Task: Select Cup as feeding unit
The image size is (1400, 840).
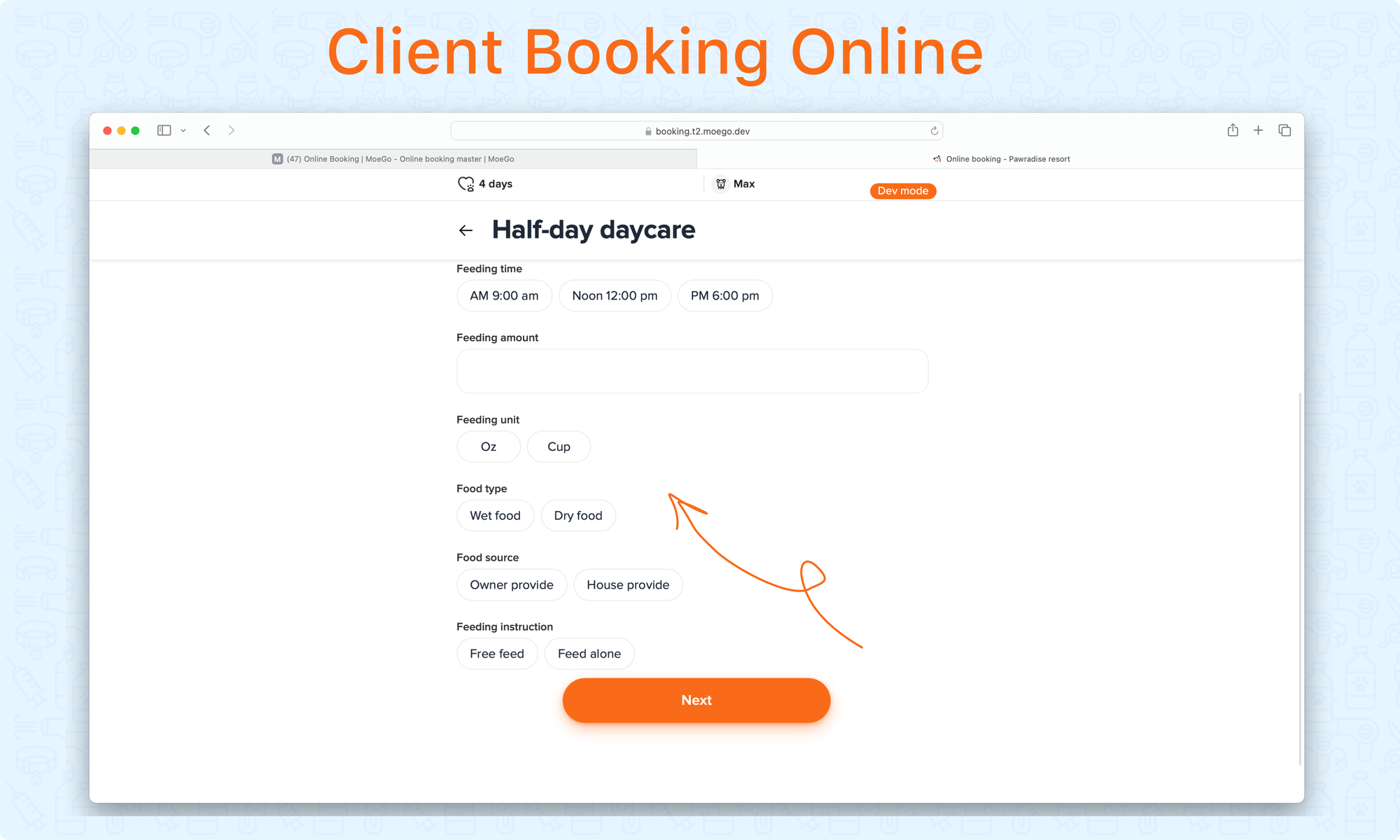Action: (559, 447)
